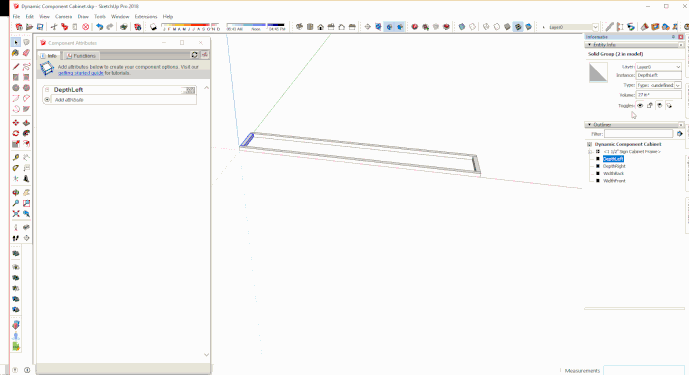This screenshot has height=375, width=689.
Task: Activate the Orbit tool
Action: click(x=16, y=193)
